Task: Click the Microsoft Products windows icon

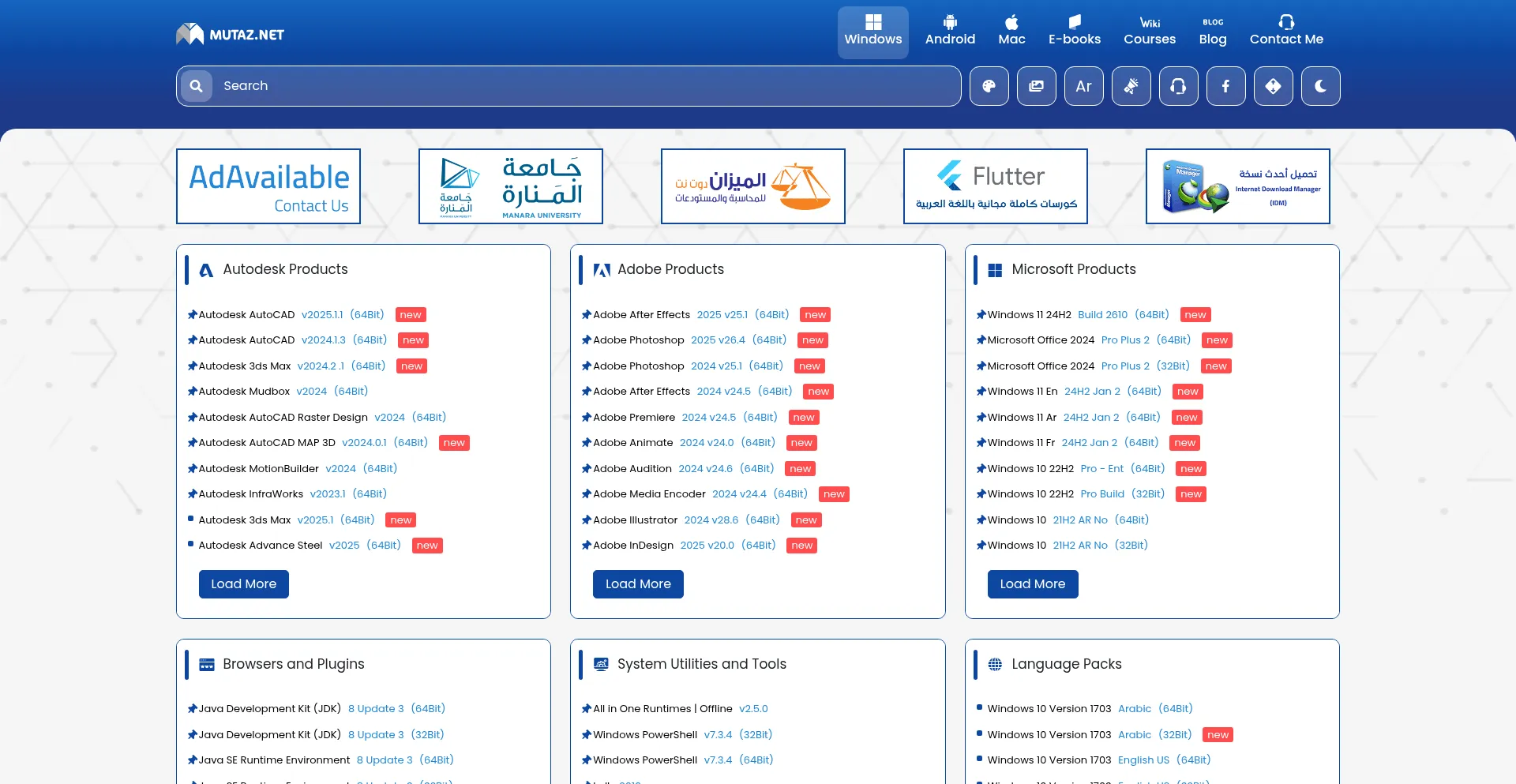Action: coord(995,270)
